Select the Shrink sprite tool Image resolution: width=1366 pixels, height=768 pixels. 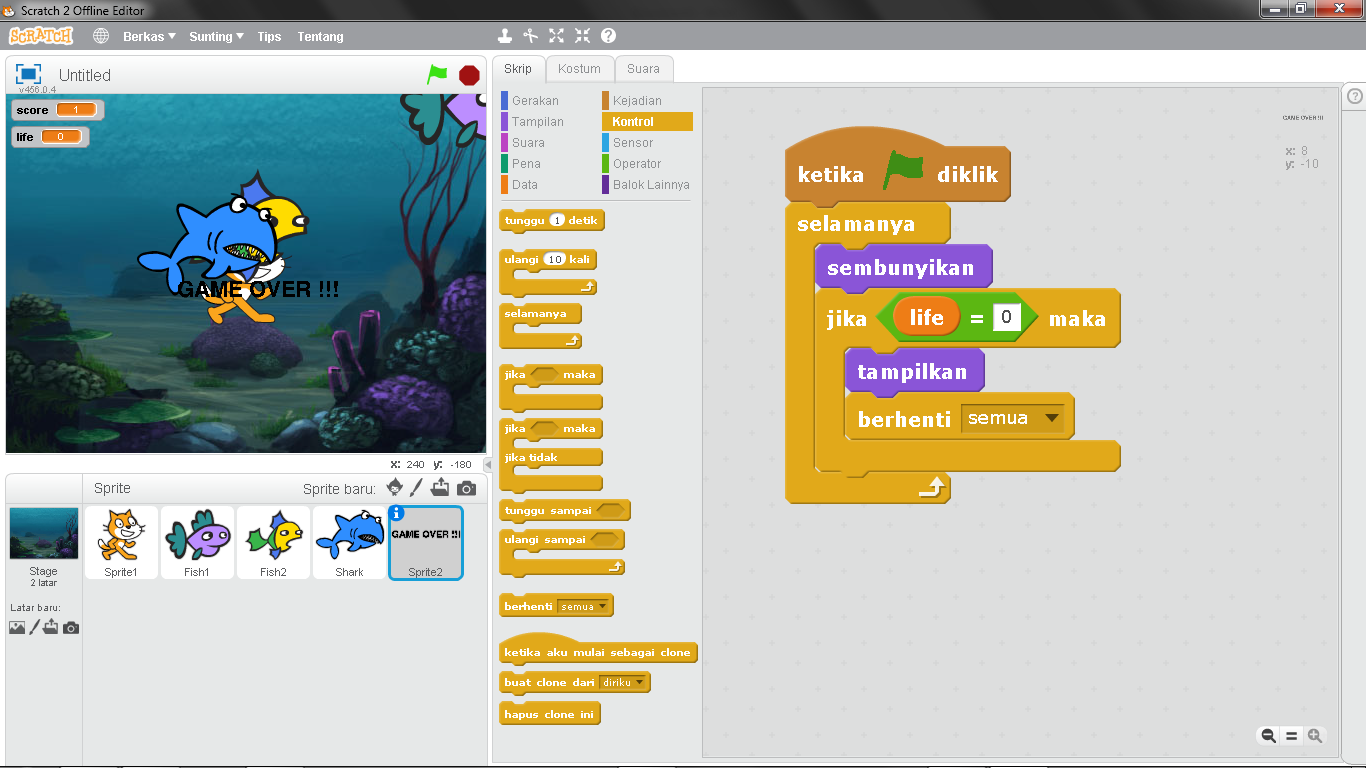point(582,35)
